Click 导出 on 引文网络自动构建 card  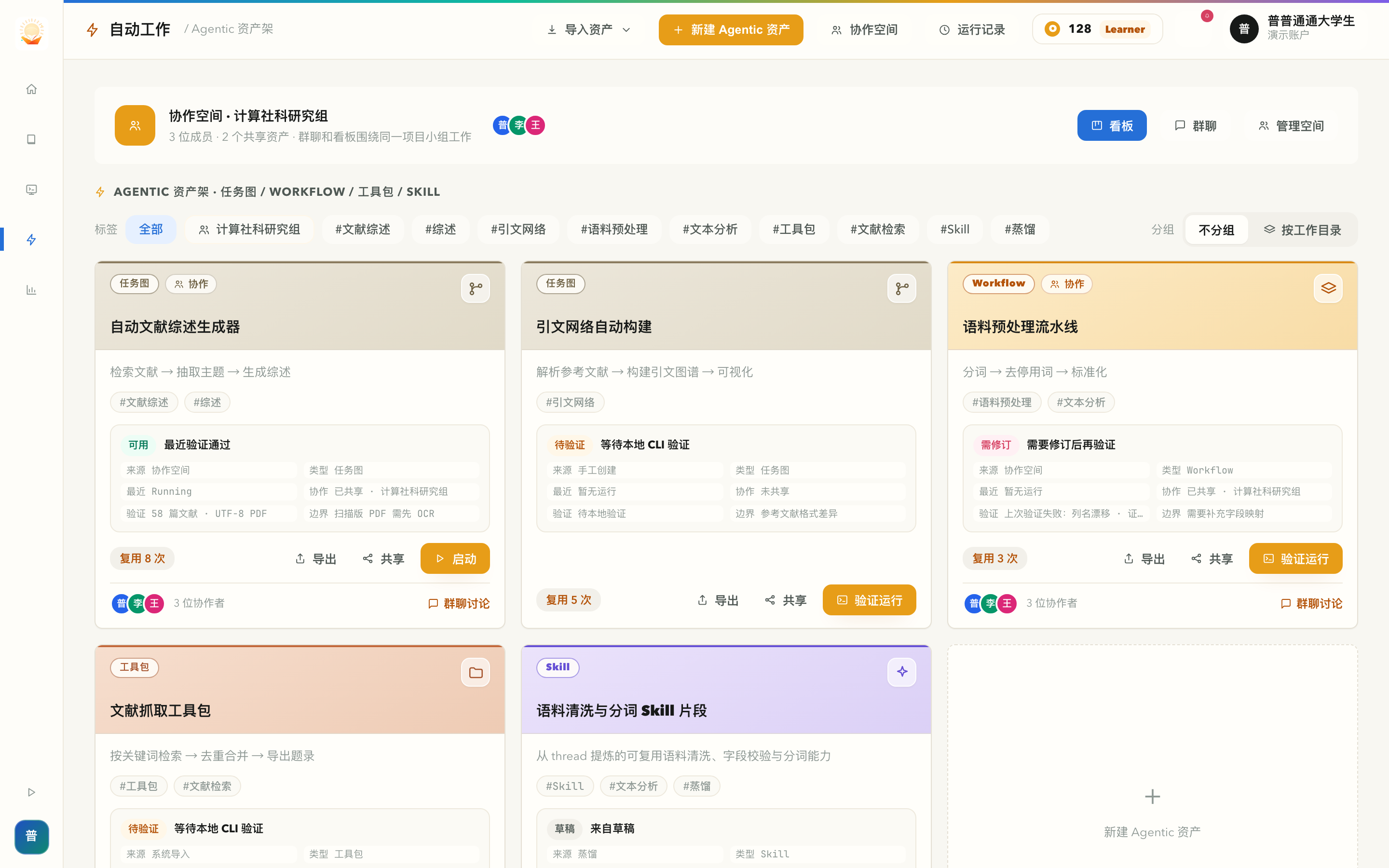click(x=718, y=600)
